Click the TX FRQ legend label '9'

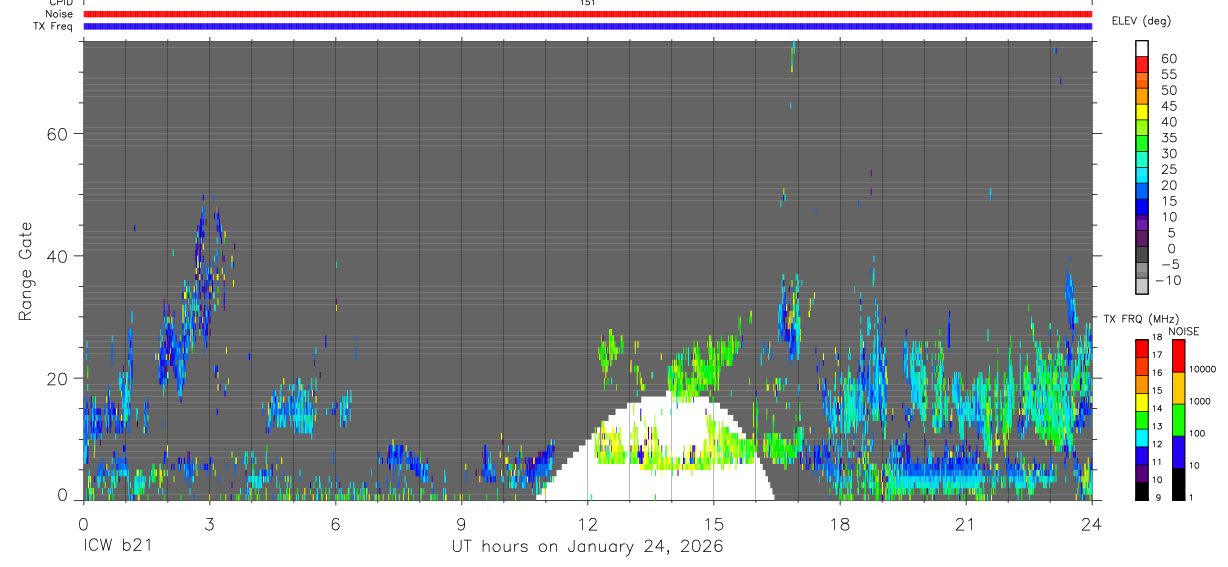[1159, 497]
